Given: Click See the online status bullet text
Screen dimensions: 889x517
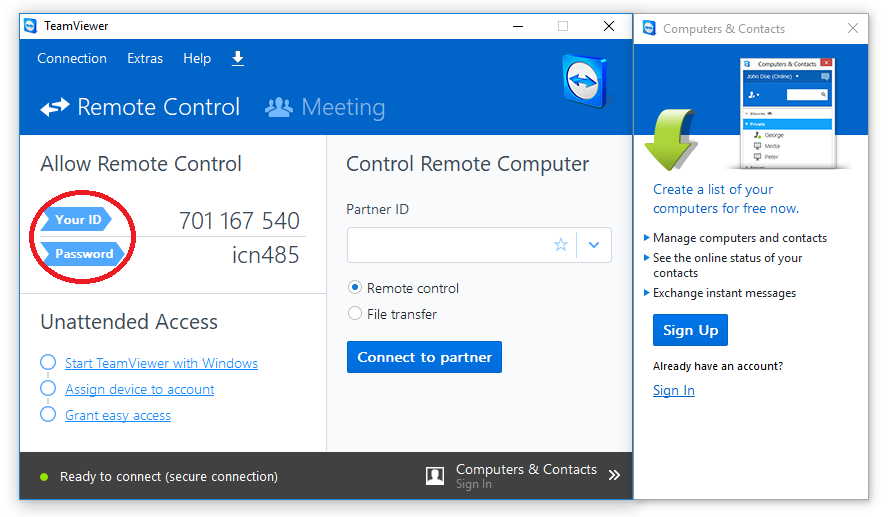Looking at the screenshot, I should (727, 265).
